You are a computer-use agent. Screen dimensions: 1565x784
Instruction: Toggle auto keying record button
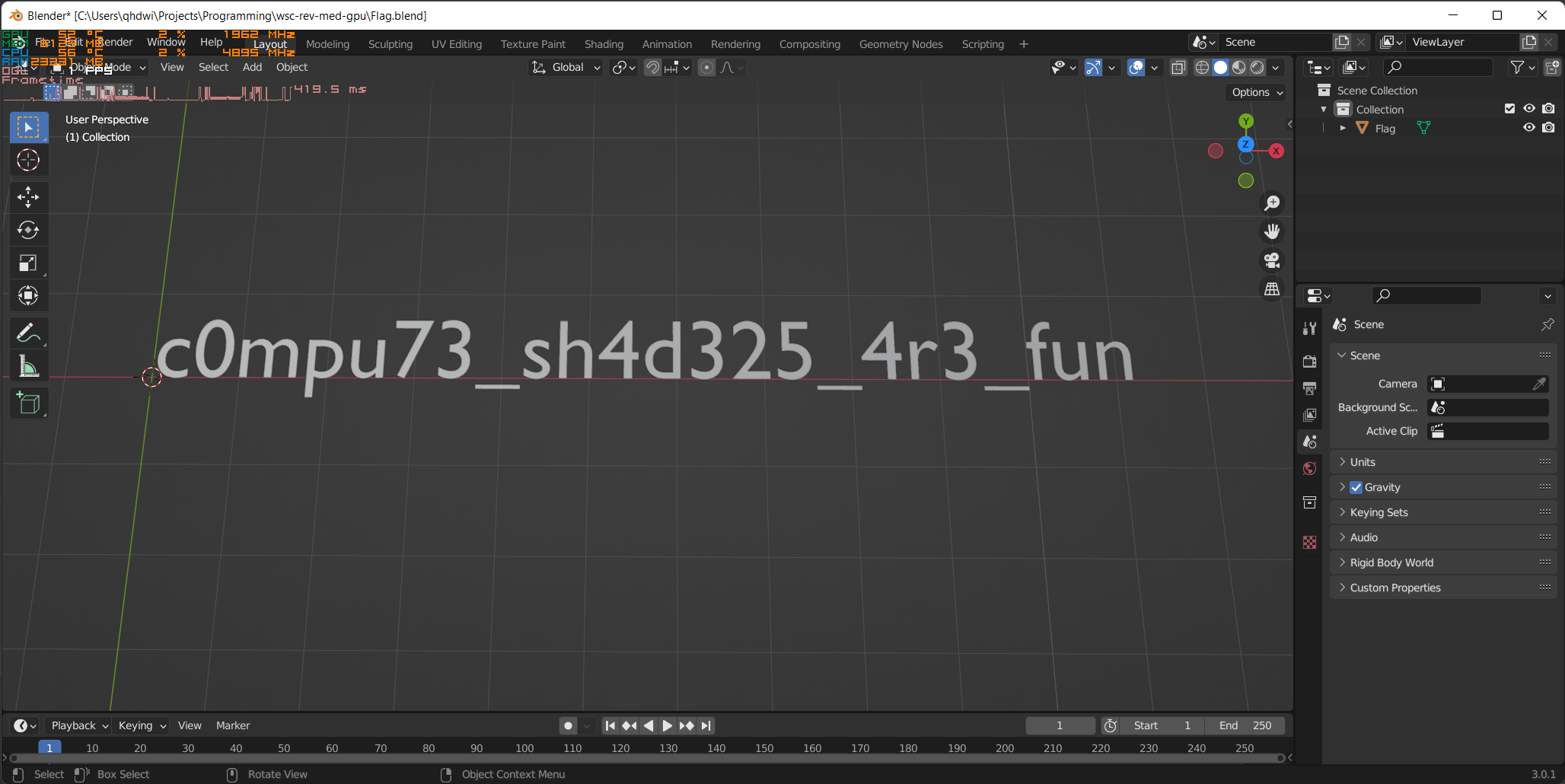568,725
